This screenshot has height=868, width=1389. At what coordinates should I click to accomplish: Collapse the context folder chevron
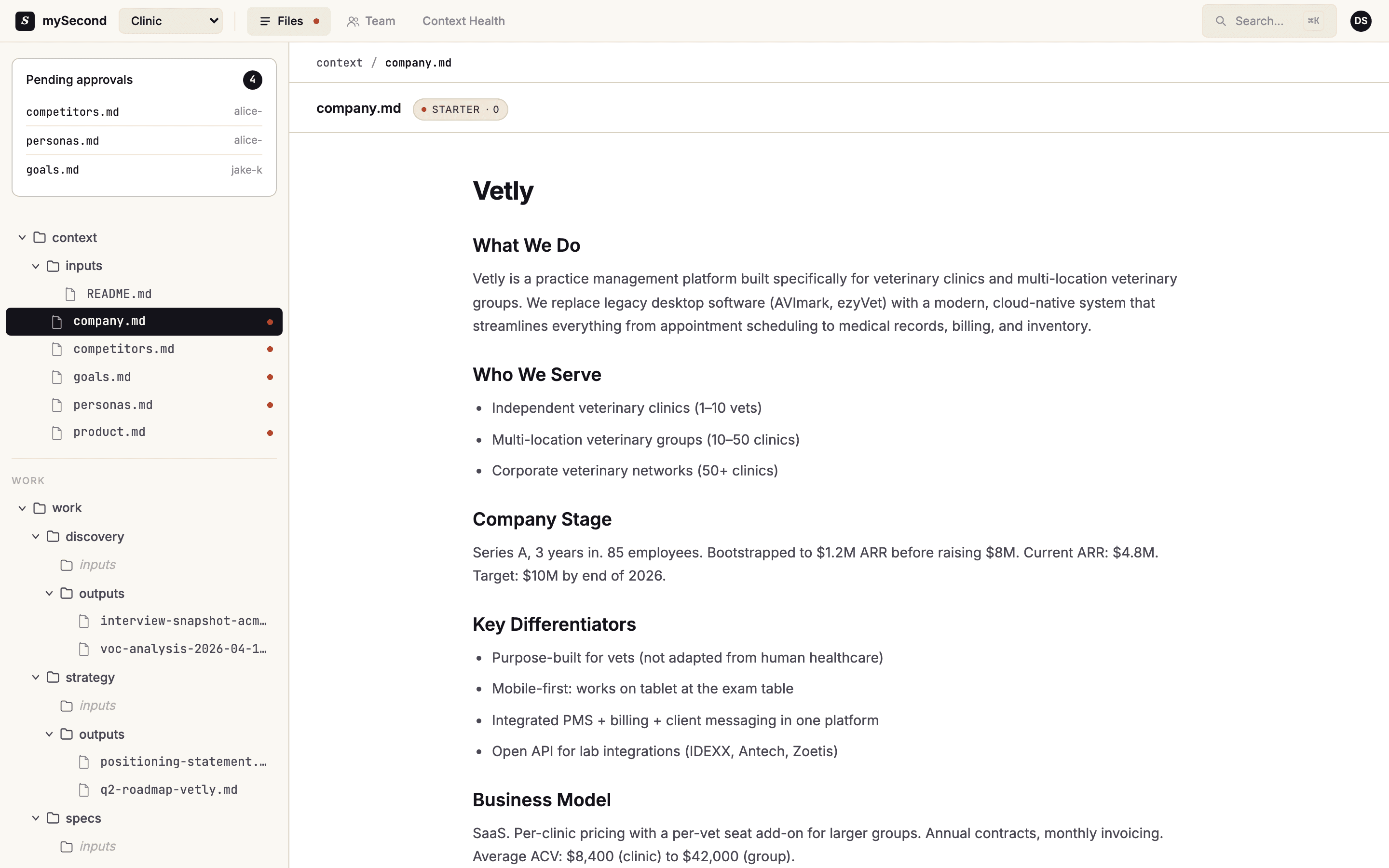pos(22,237)
